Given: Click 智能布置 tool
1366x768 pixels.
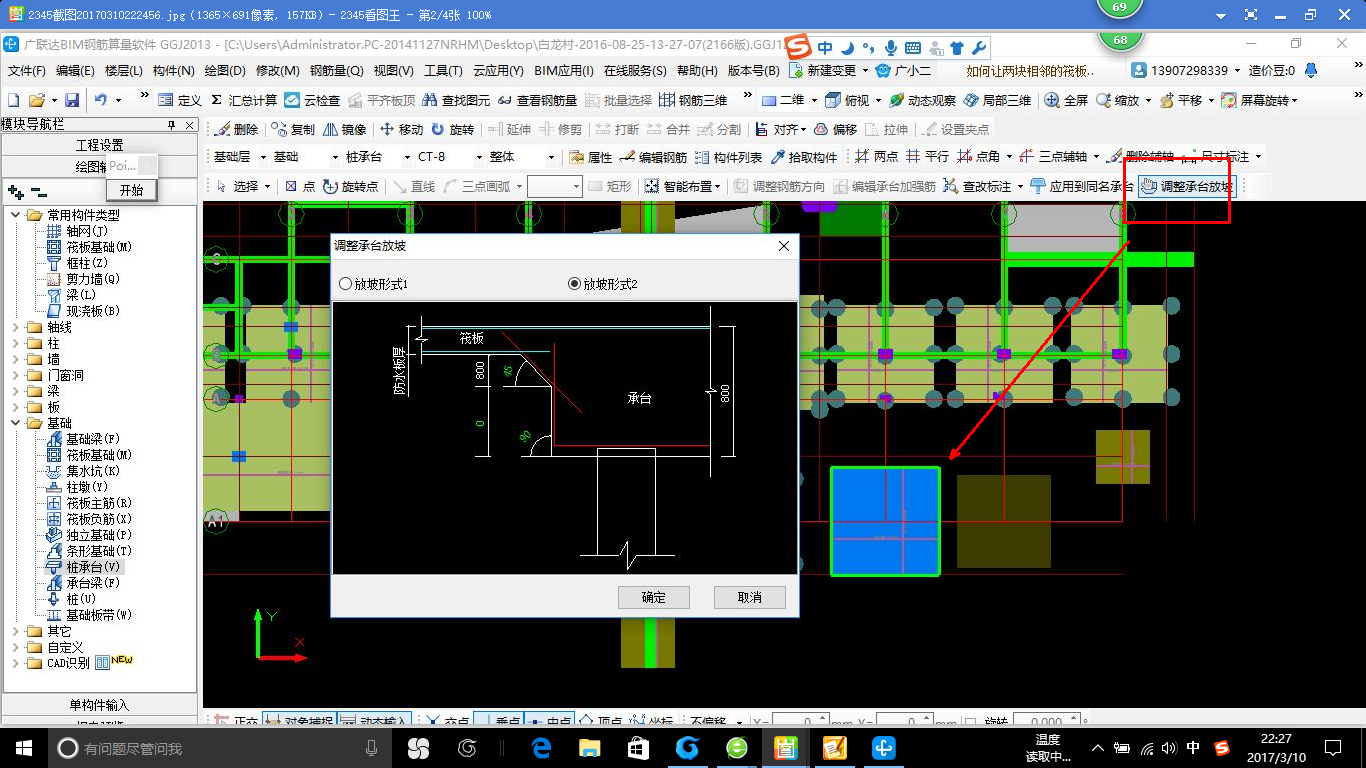Looking at the screenshot, I should pos(682,186).
